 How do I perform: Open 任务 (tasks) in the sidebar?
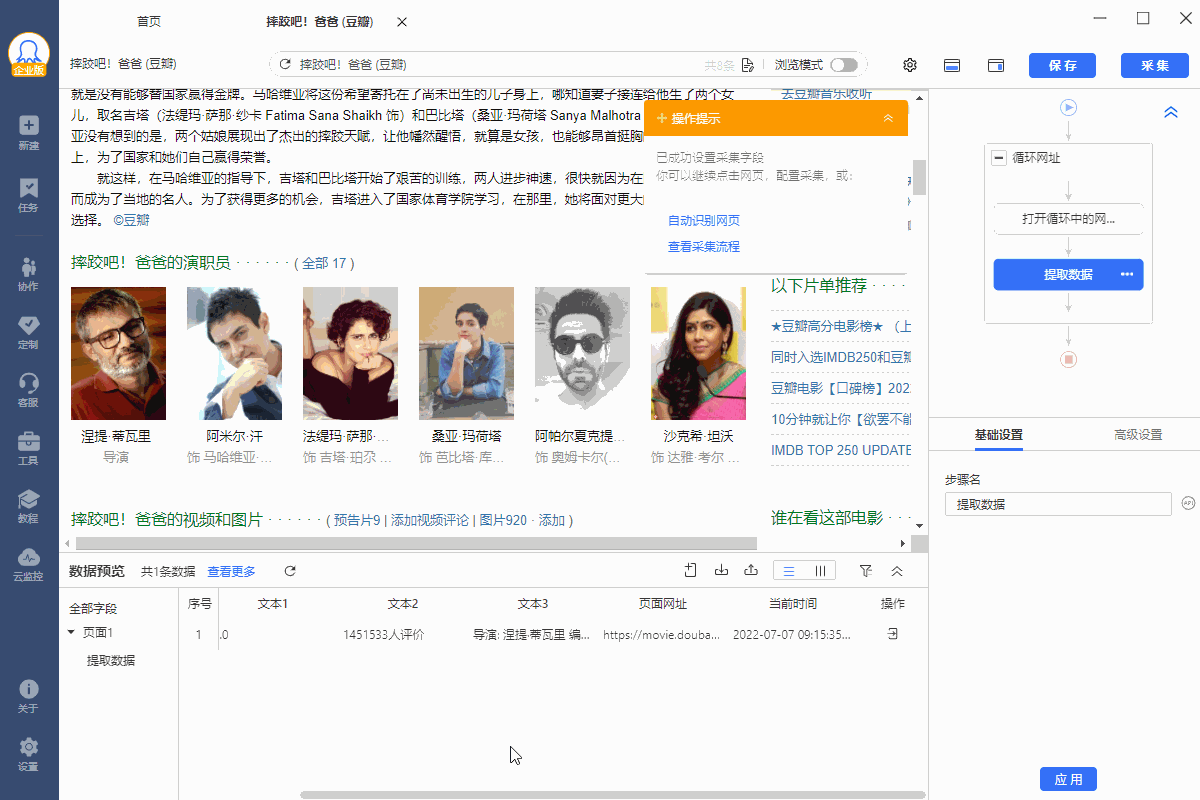29,196
